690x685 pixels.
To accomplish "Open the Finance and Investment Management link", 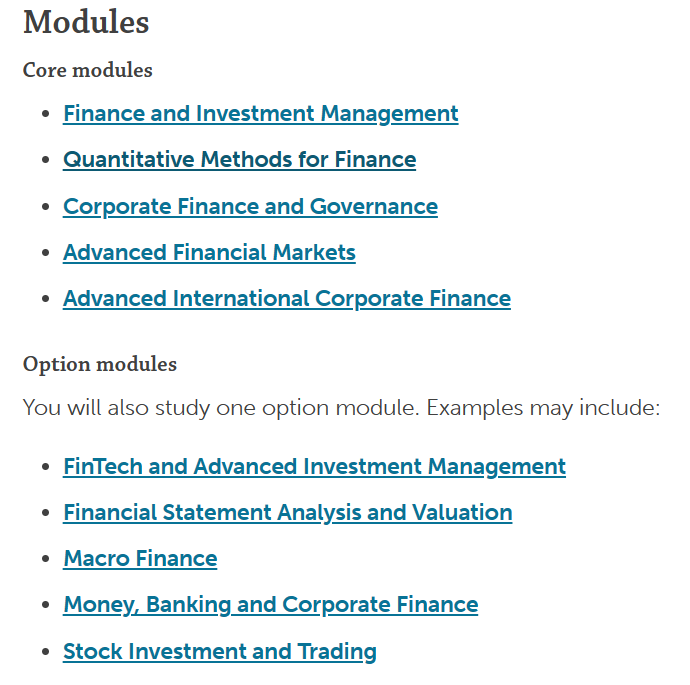I will 261,114.
